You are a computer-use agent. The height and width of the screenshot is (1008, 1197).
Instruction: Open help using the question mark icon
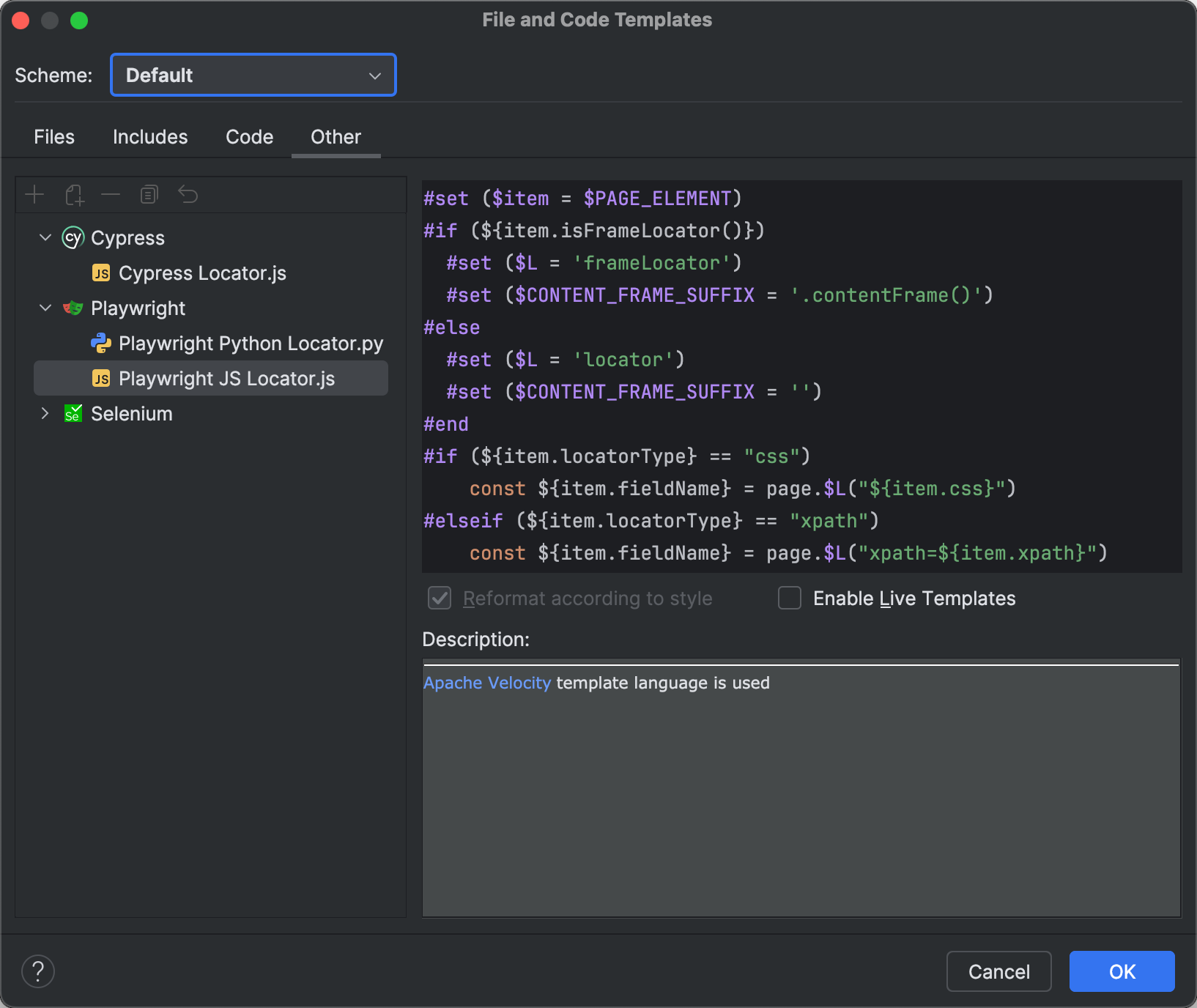pyautogui.click(x=39, y=971)
